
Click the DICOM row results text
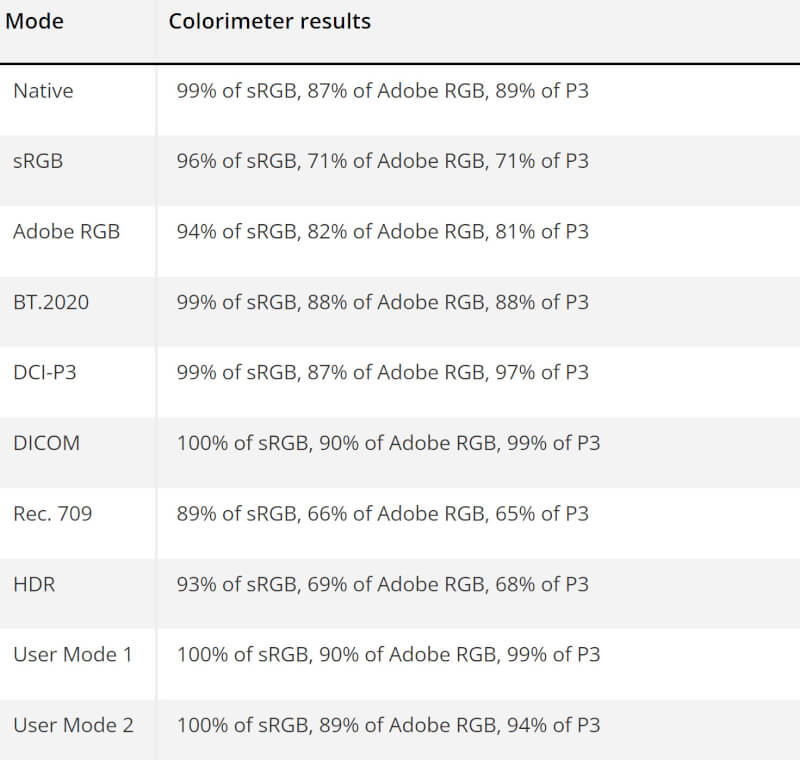click(388, 443)
